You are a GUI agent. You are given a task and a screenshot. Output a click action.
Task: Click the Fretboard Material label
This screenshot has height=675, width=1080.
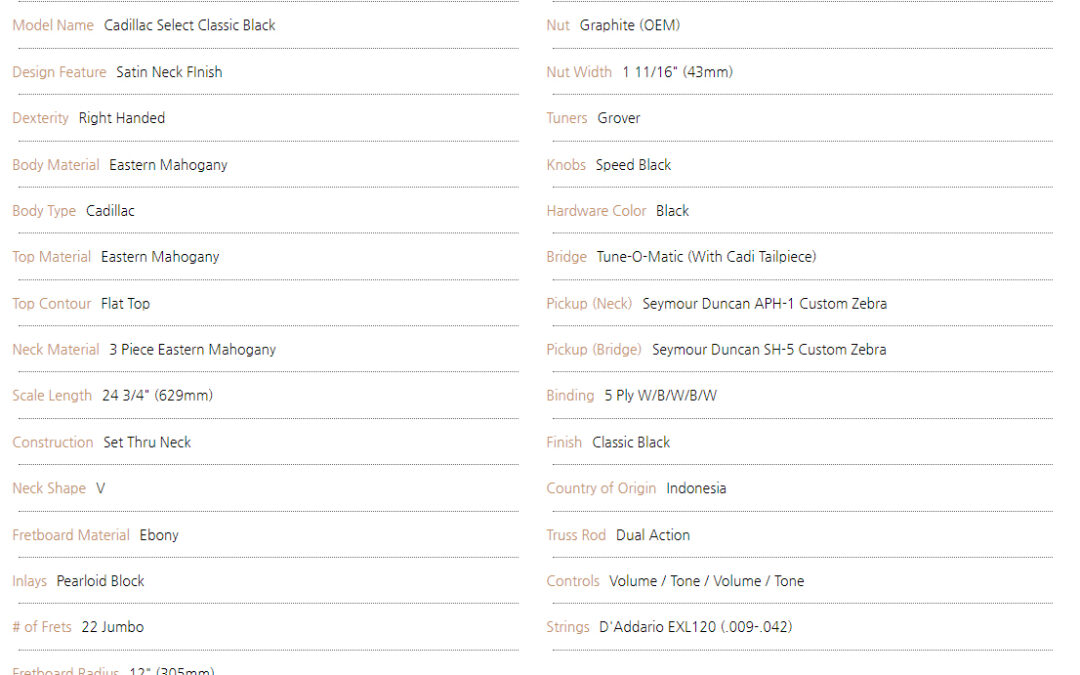pyautogui.click(x=71, y=535)
